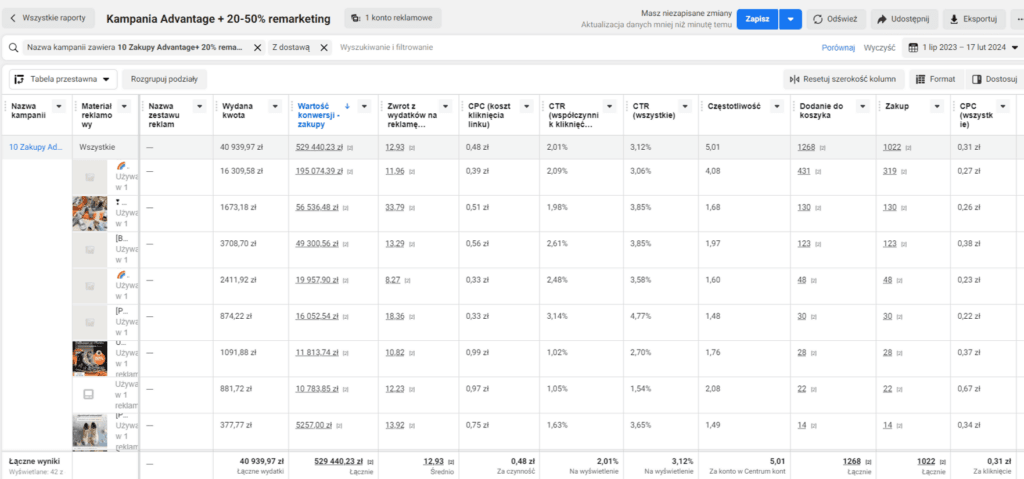
Task: Remove the 'Z dostawą' filter chip
Action: coord(323,48)
